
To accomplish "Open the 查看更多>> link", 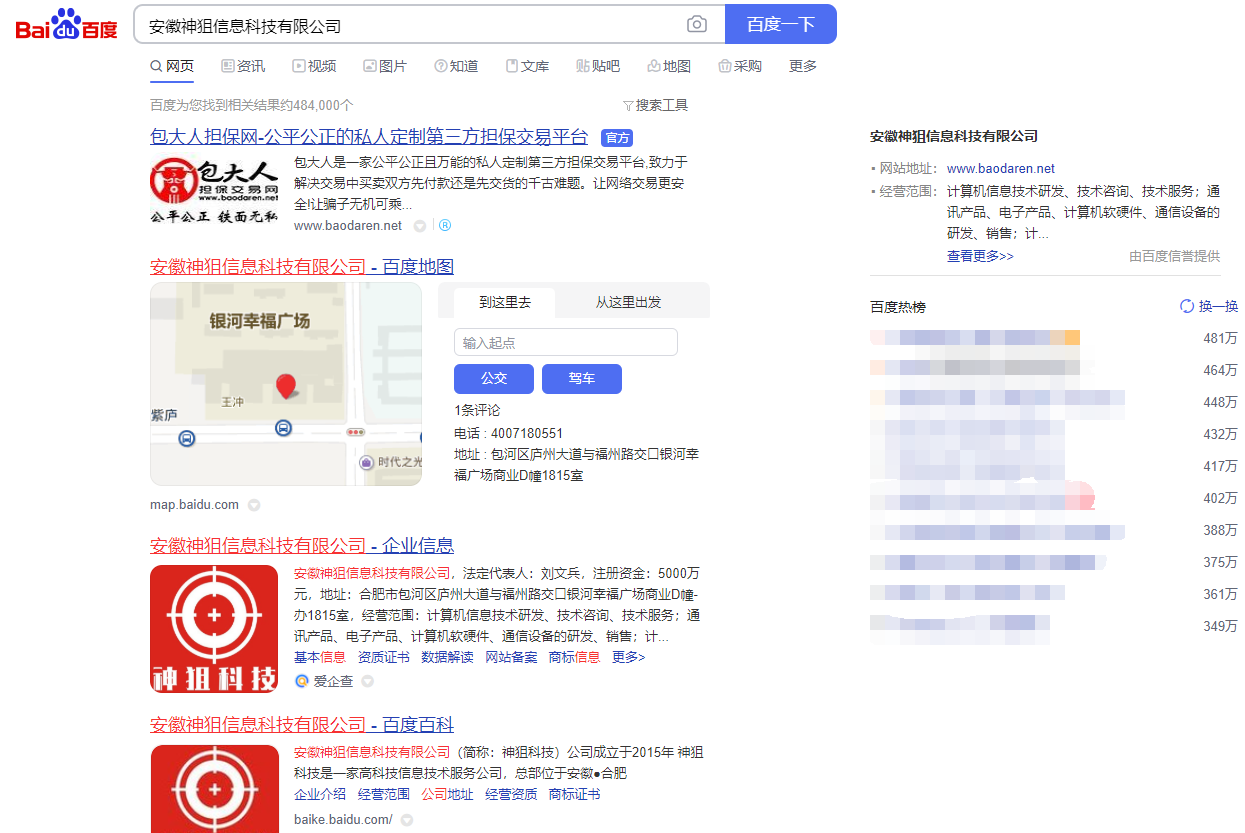I will click(980, 256).
